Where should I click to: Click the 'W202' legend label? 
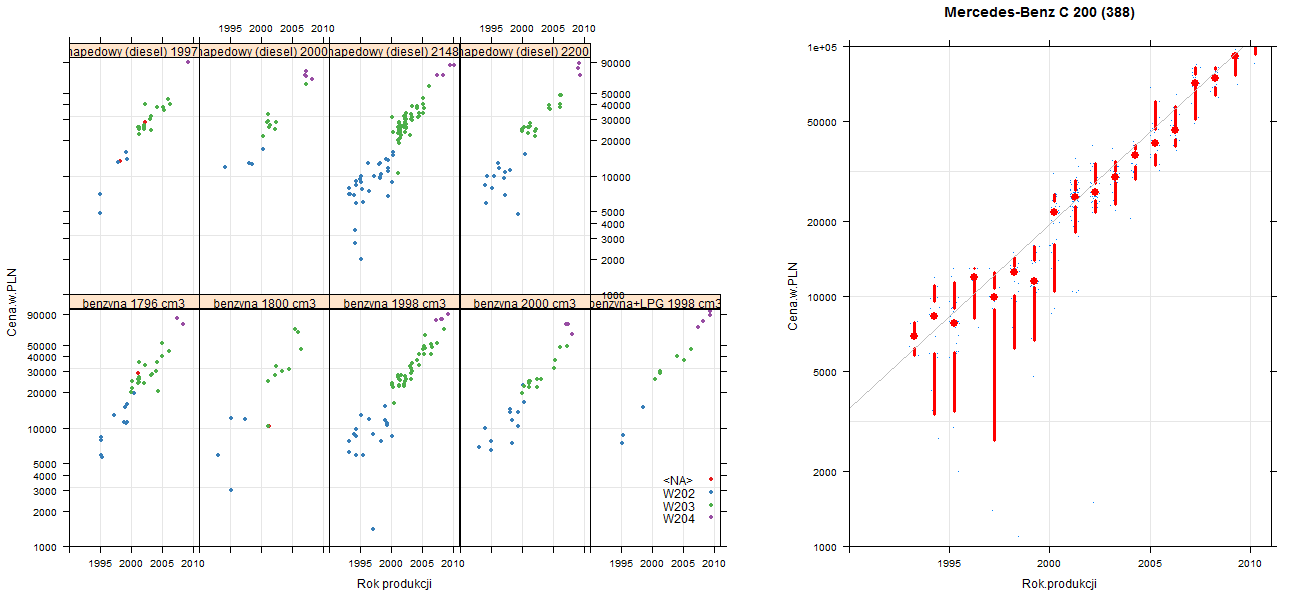(x=678, y=493)
